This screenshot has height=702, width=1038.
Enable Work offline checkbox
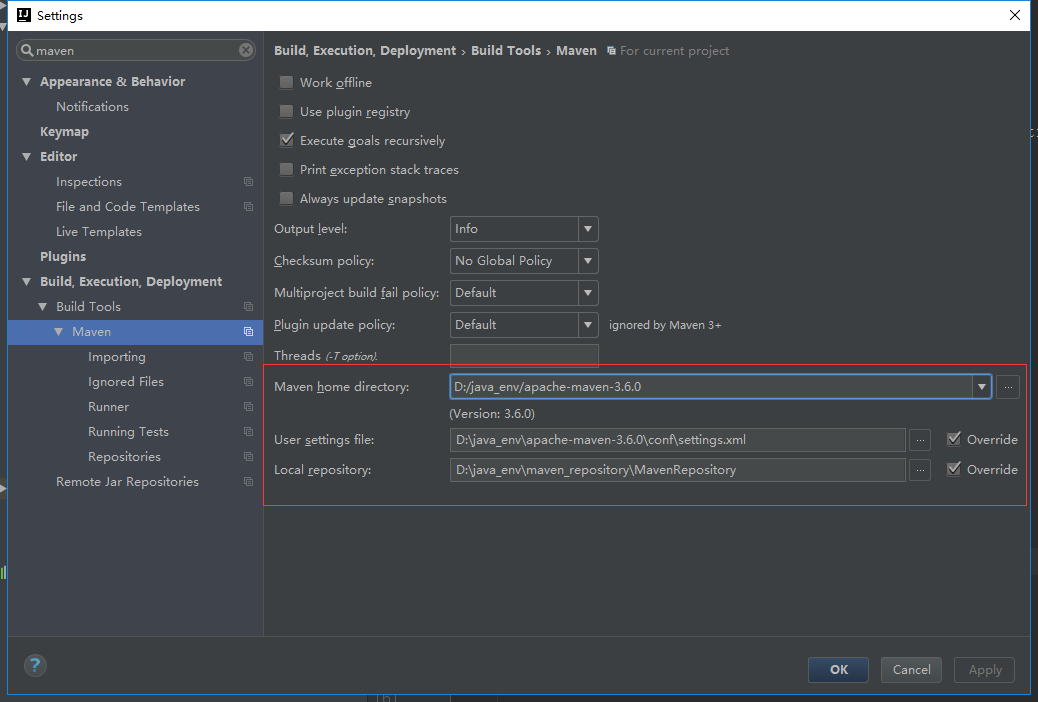coord(287,82)
